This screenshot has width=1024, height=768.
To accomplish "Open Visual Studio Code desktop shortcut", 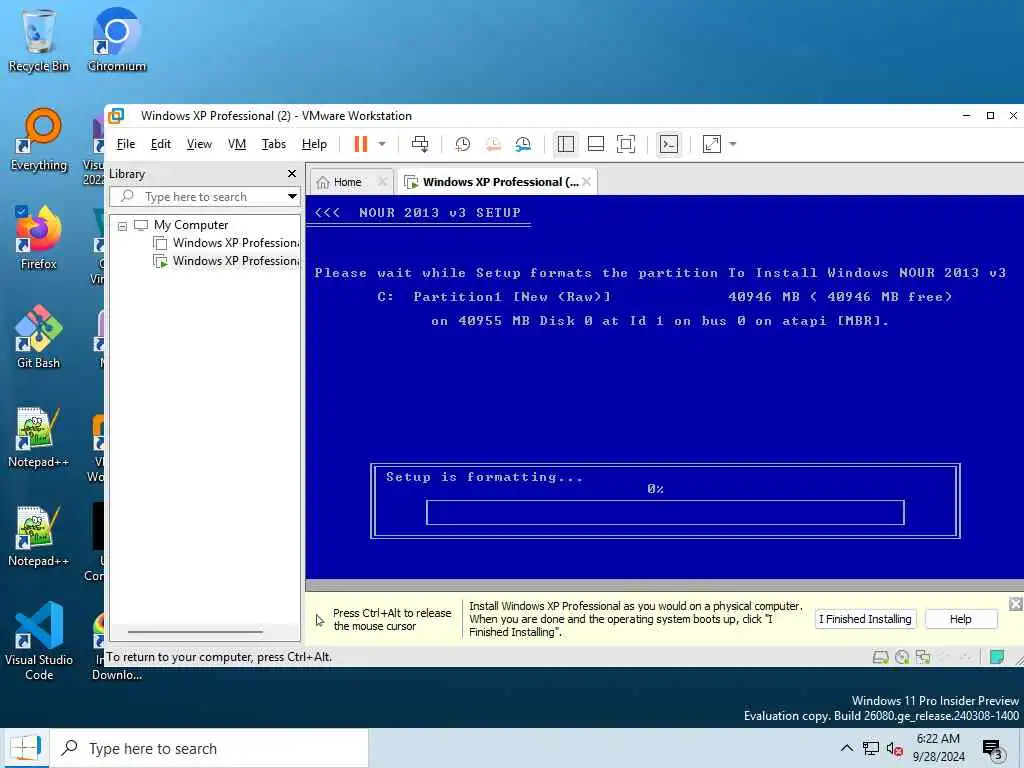I will pyautogui.click(x=39, y=641).
